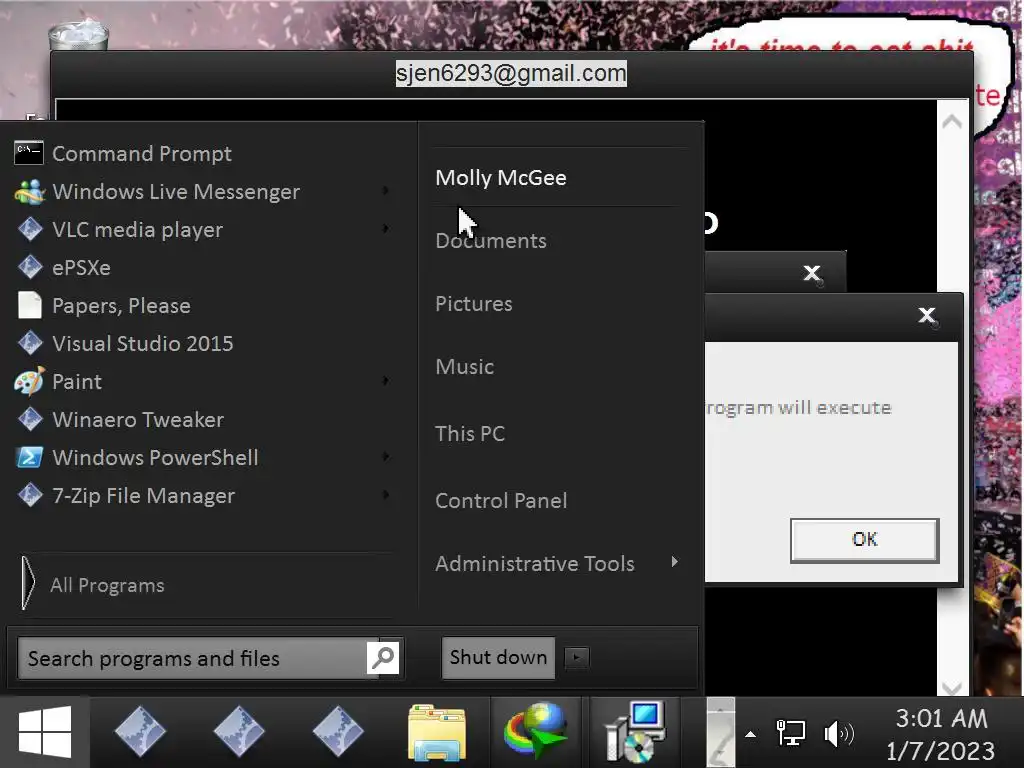Expand VLC media player jump list arrow
Image resolution: width=1024 pixels, height=768 pixels.
pos(385,229)
